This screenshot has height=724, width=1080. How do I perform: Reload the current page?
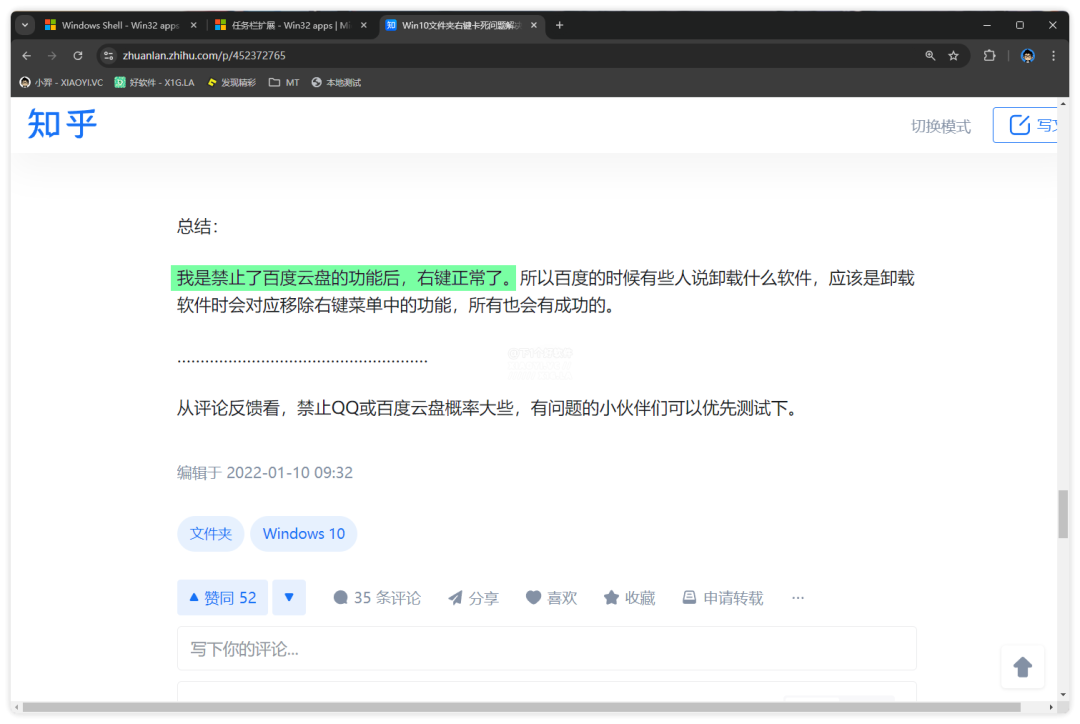pos(78,56)
